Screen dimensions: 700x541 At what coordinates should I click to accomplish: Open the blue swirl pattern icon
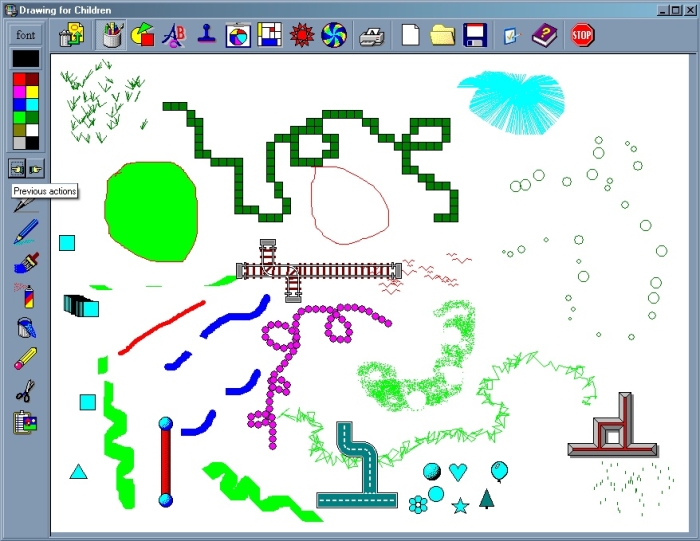332,36
